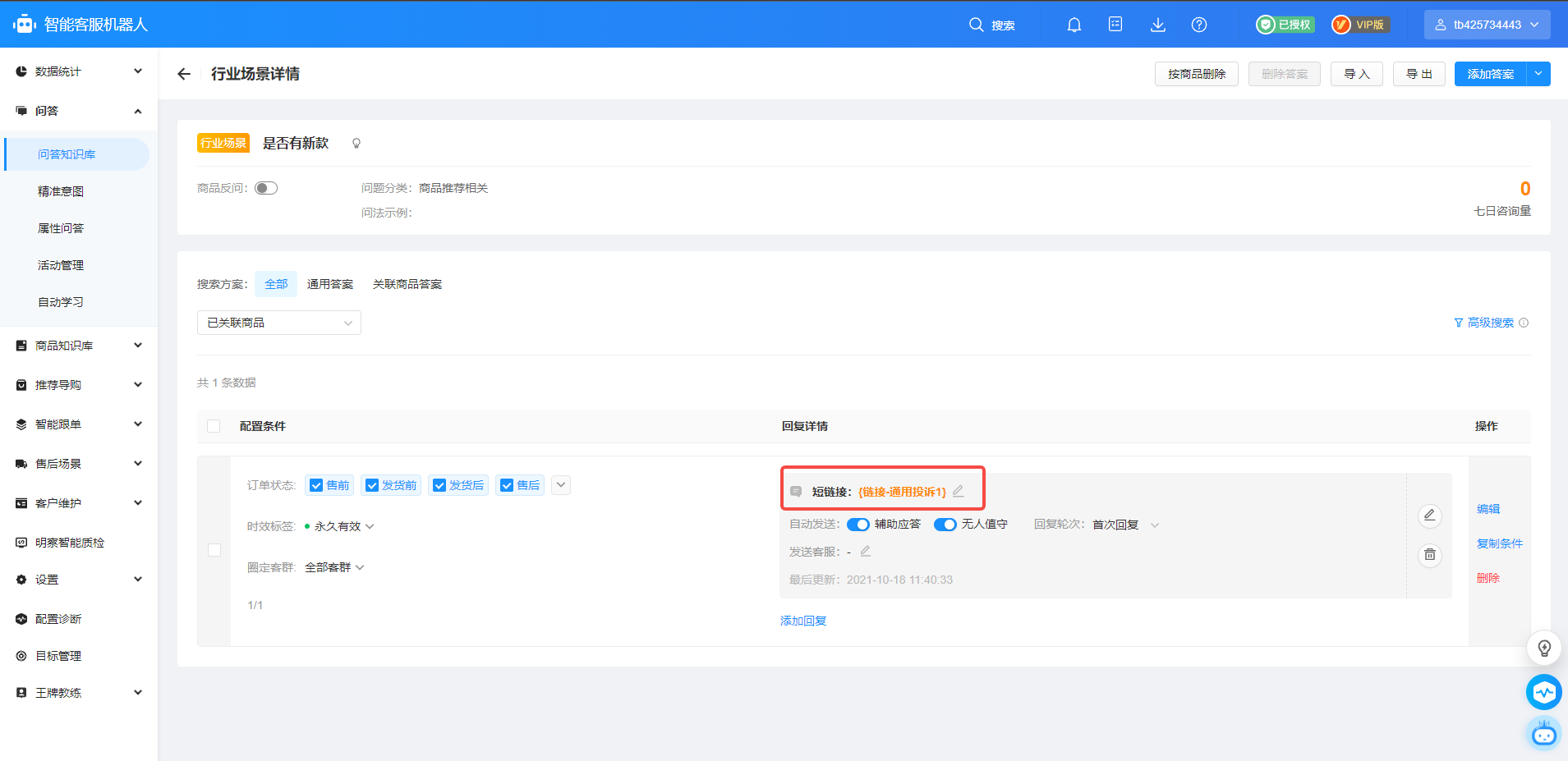The image size is (1568, 761).
Task: Uncheck the 发货后 order status checkbox
Action: 439,485
